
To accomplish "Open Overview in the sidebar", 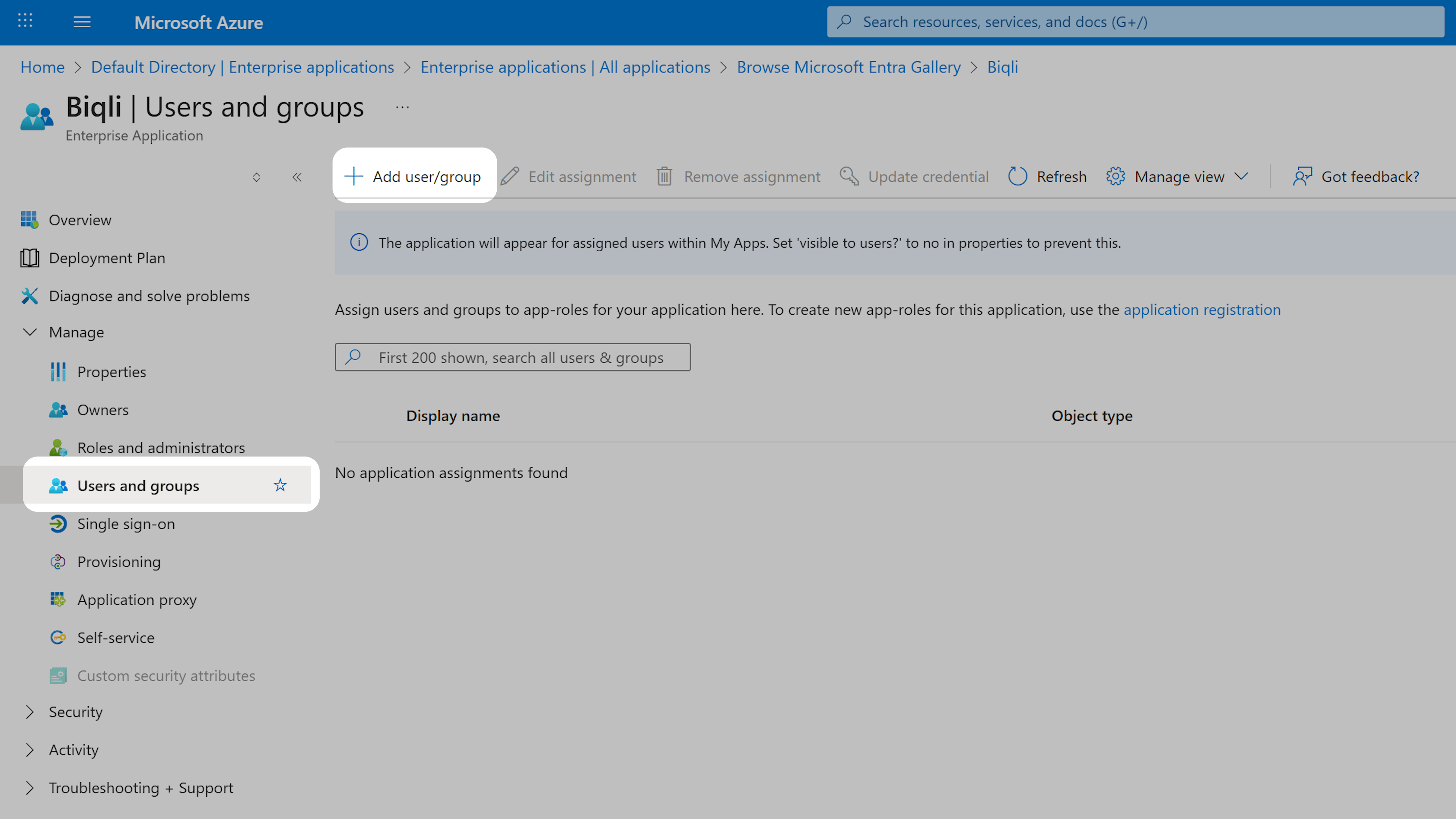I will (80, 220).
